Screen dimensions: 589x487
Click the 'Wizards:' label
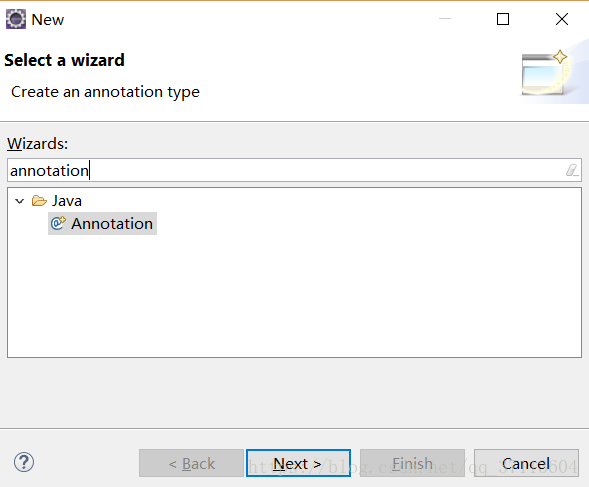[38, 144]
